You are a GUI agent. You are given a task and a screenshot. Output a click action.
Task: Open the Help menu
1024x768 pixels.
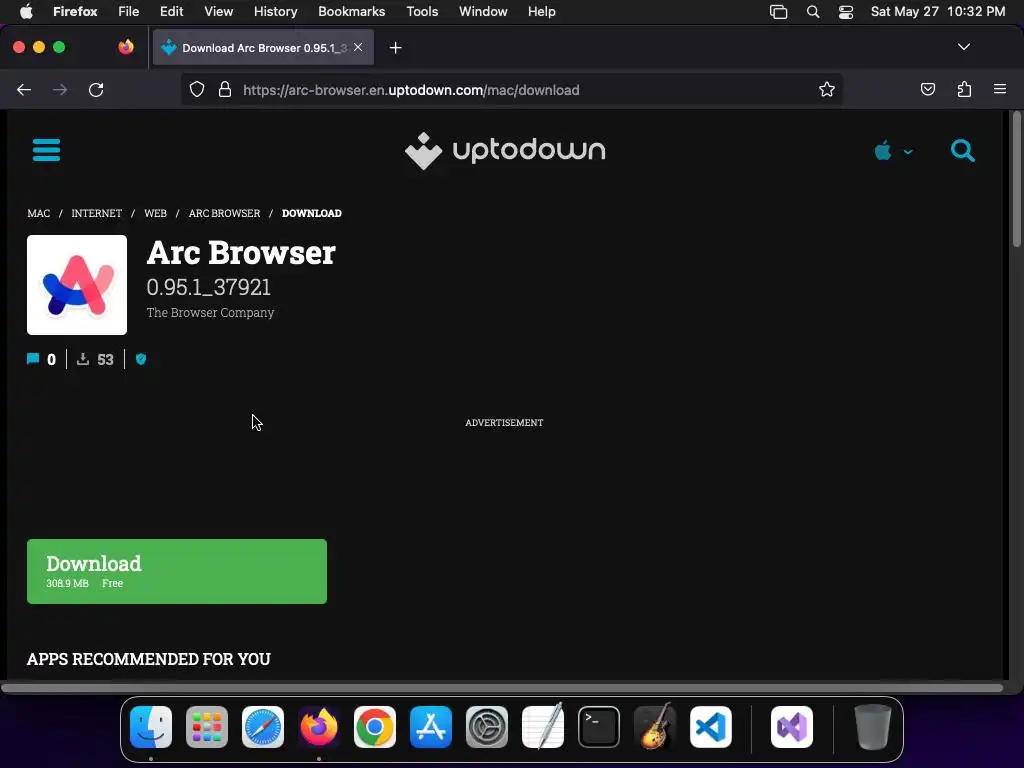(x=541, y=11)
